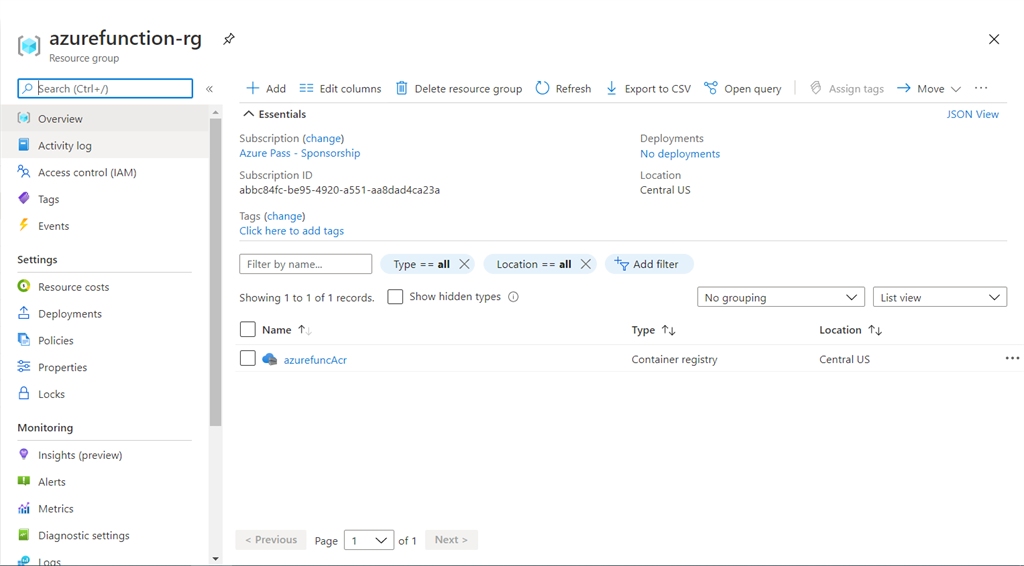
Task: Click the Deployments upload icon
Action: click(x=24, y=313)
